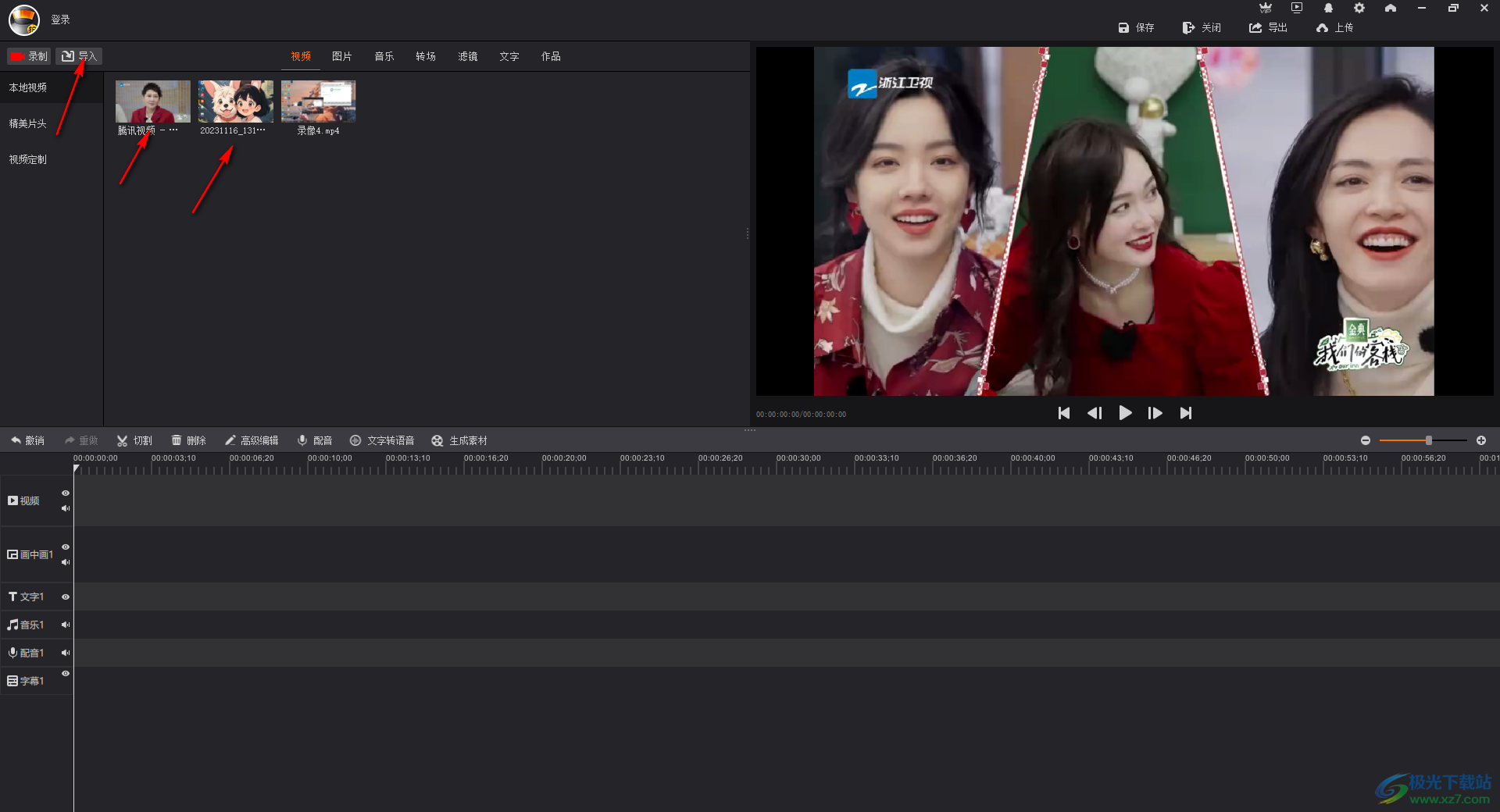Toggle visibility of the 视频 track

tap(66, 493)
